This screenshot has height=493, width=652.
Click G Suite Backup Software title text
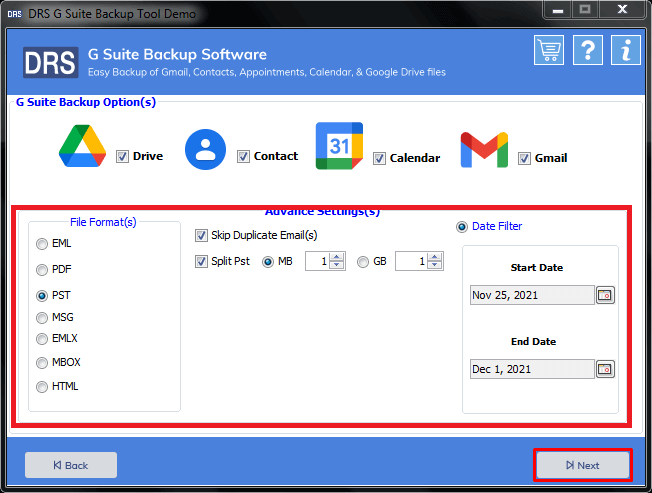point(178,54)
